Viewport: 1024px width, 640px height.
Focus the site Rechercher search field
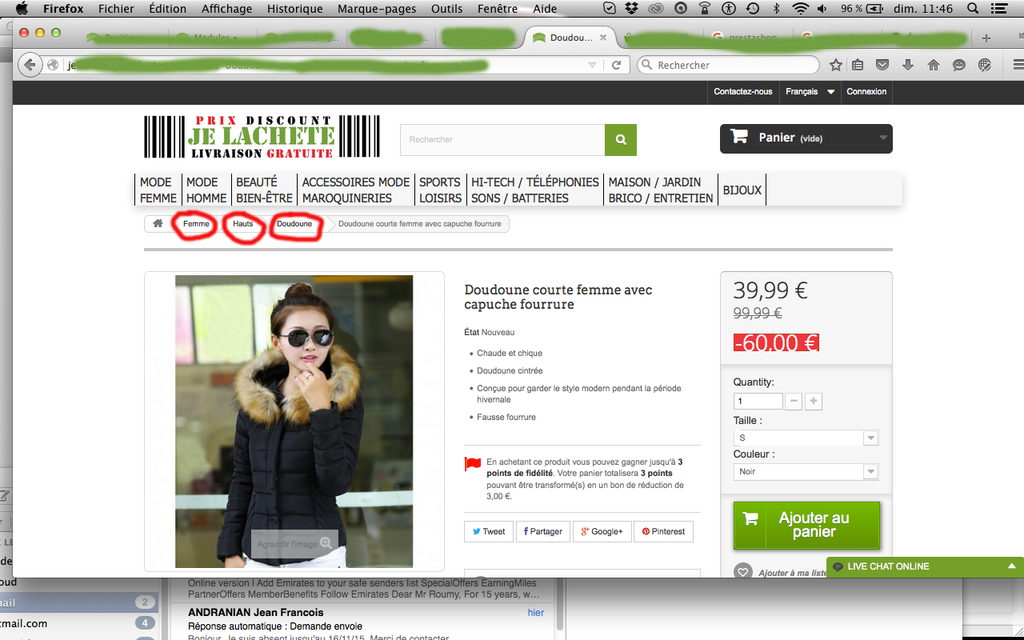[x=503, y=139]
